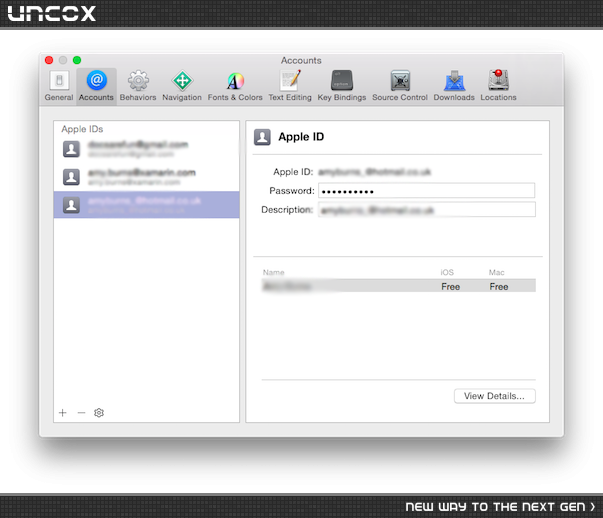Open Text Editing preferences
603x518 pixels.
pyautogui.click(x=290, y=86)
